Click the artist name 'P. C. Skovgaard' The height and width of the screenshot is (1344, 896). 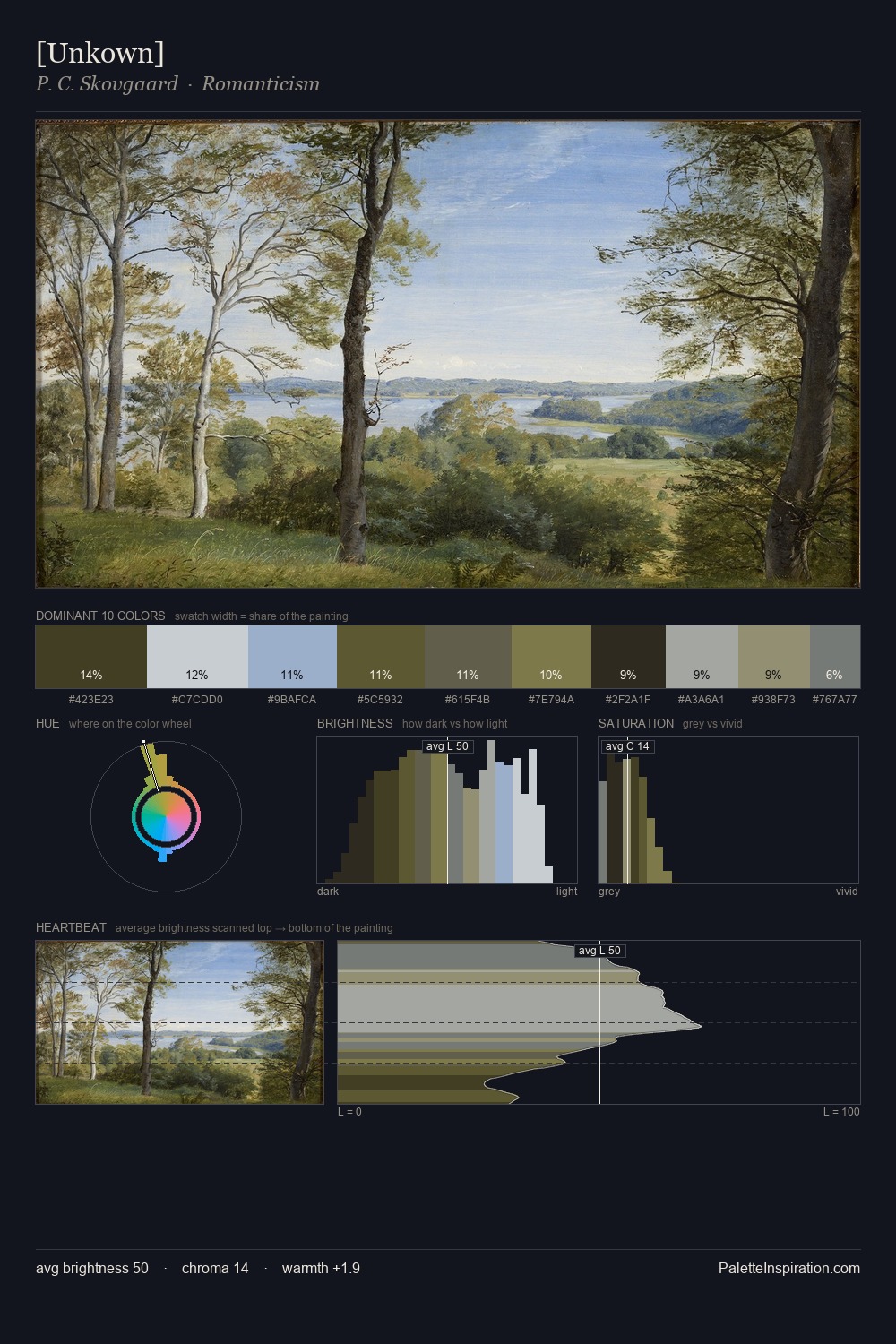pyautogui.click(x=107, y=84)
